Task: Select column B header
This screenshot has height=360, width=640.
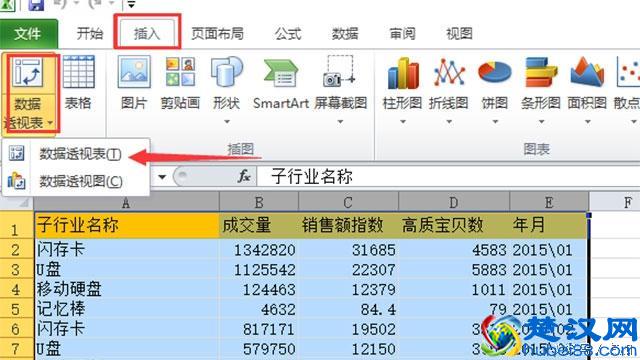Action: pyautogui.click(x=259, y=202)
